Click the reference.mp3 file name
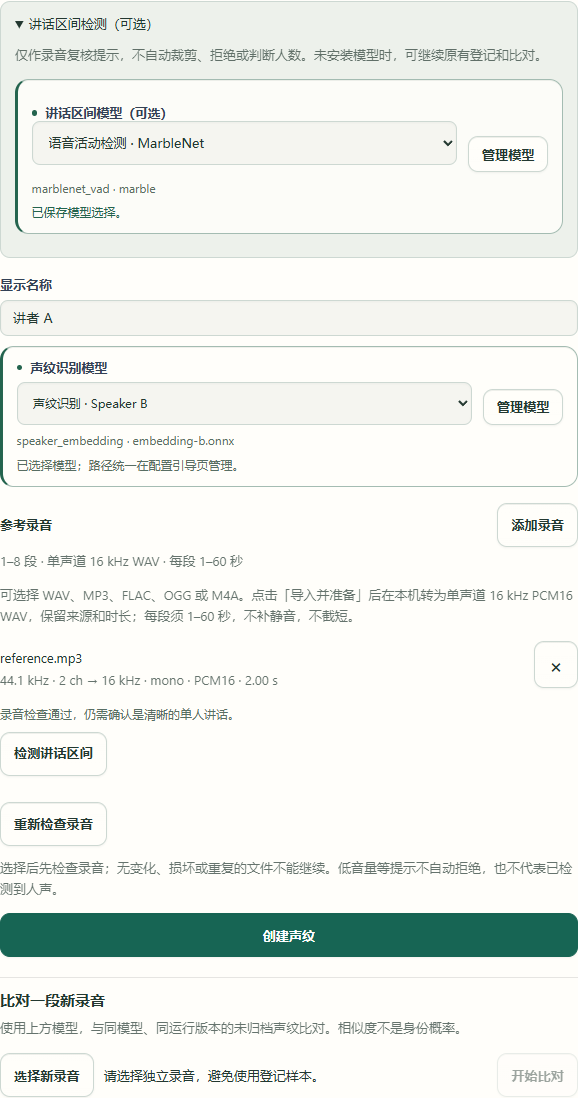The image size is (578, 1098). [41, 658]
